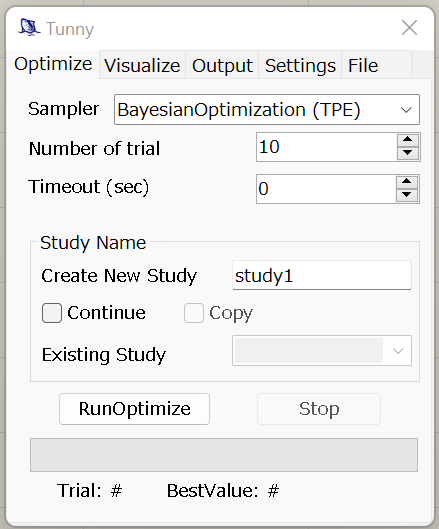The image size is (439, 529).
Task: Start optimization with RunOptimize button
Action: click(x=134, y=409)
